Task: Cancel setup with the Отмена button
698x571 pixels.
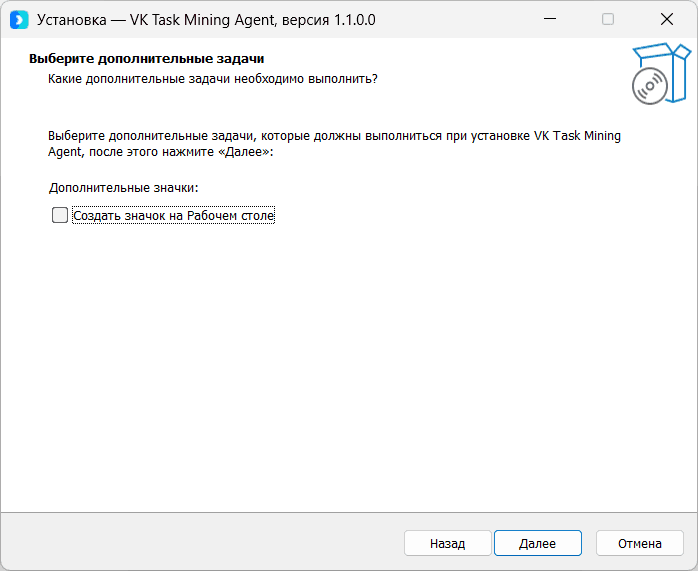Action: 640,543
